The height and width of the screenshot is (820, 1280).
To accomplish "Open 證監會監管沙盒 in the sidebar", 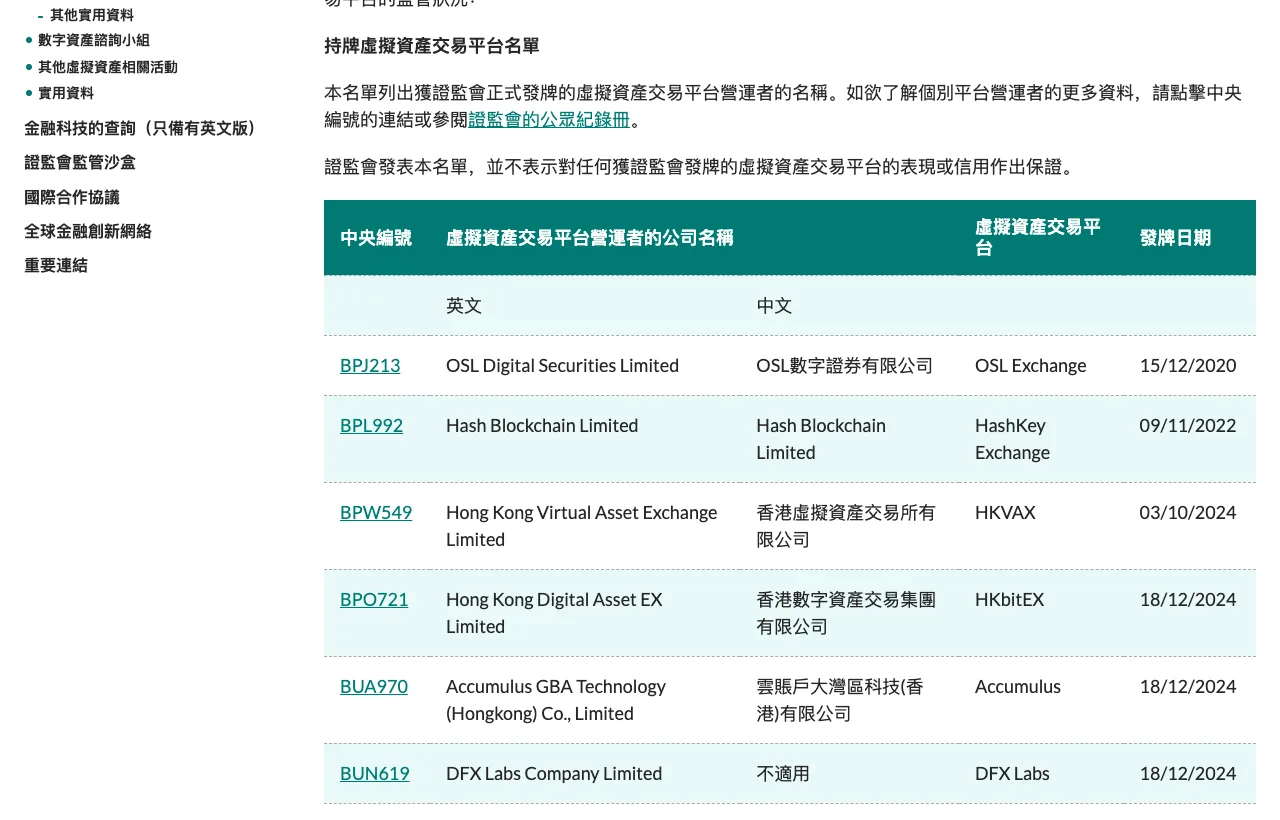I will 80,162.
